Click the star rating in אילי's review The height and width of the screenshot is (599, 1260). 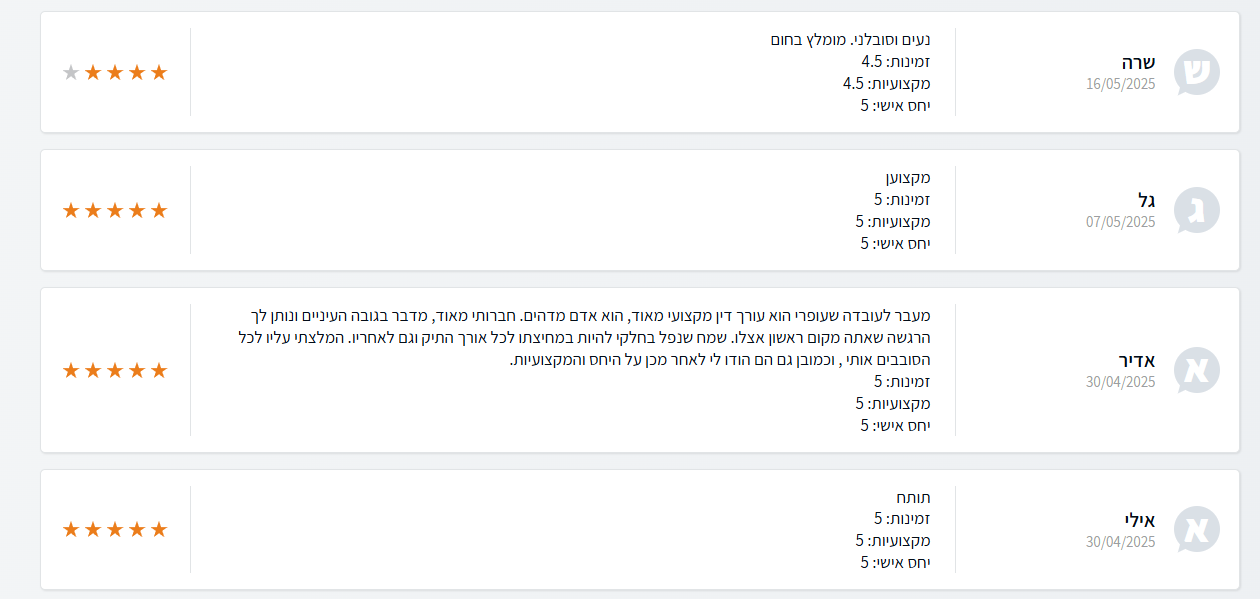pyautogui.click(x=115, y=529)
